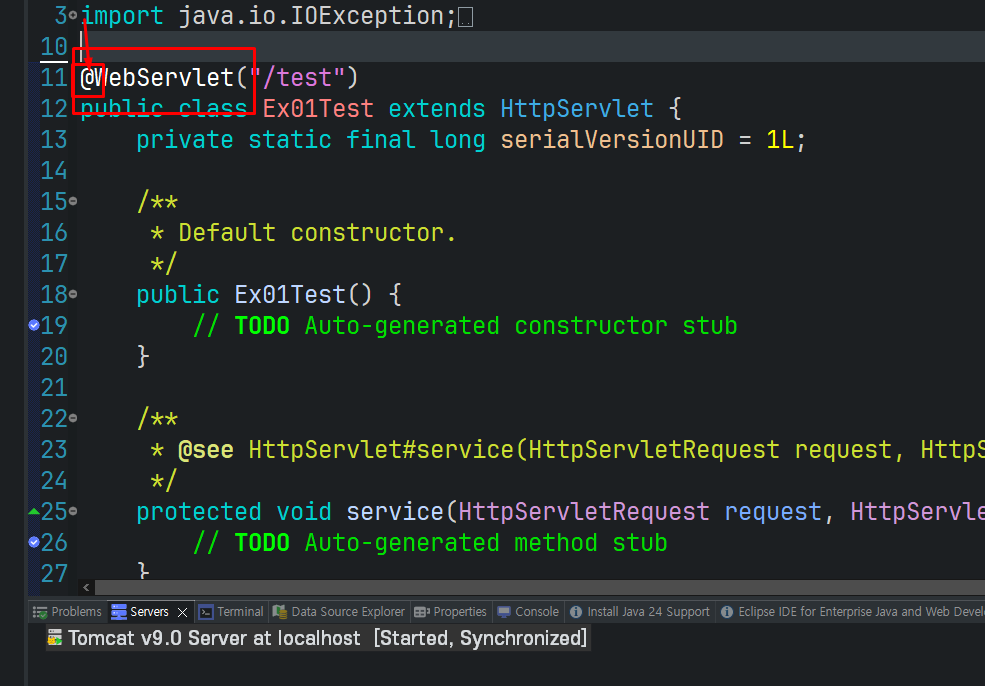This screenshot has width=985, height=686.
Task: Click the Data Source Explorer tab icon
Action: (280, 611)
